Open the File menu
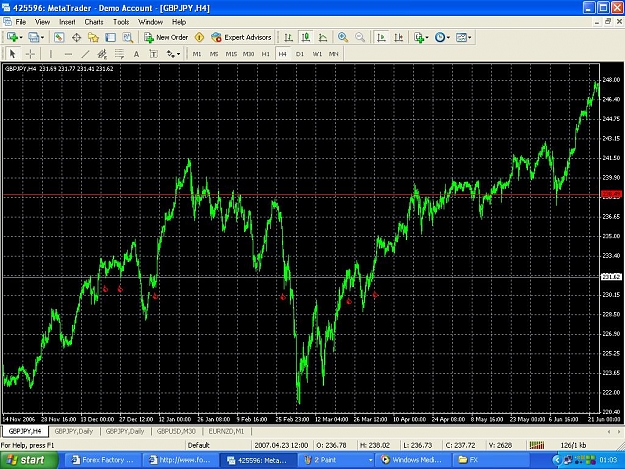 21,22
